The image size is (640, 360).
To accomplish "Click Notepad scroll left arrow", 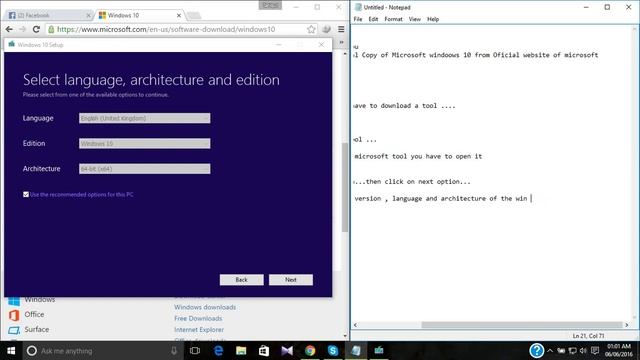I will click(x=355, y=325).
